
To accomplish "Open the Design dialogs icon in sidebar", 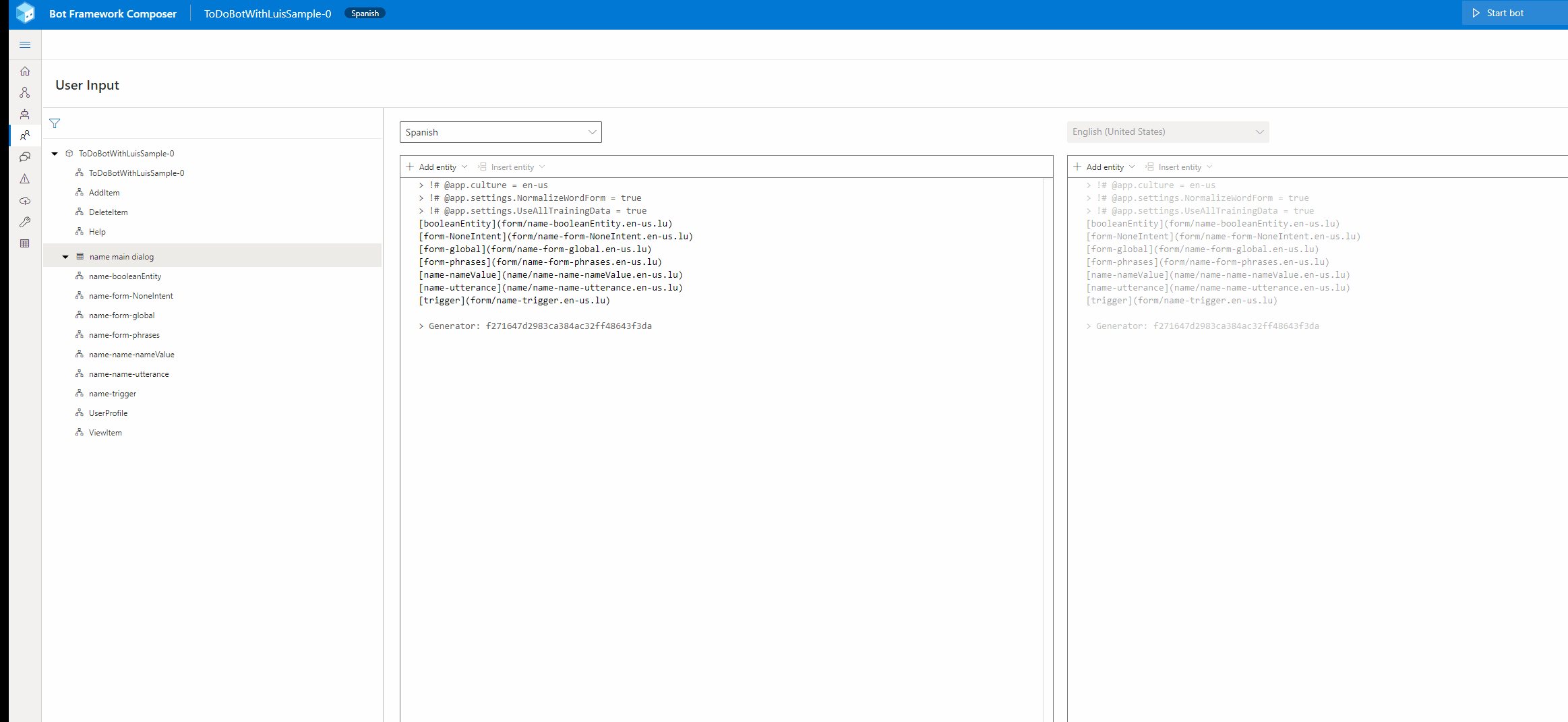I will [25, 92].
